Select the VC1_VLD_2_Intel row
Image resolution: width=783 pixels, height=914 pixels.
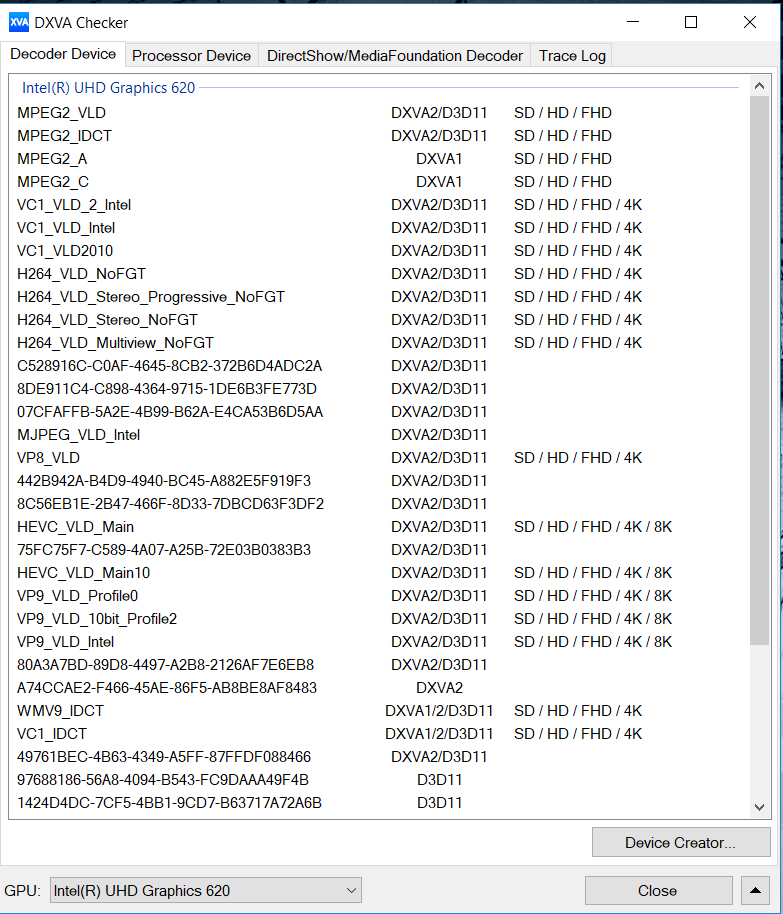pyautogui.click(x=379, y=205)
